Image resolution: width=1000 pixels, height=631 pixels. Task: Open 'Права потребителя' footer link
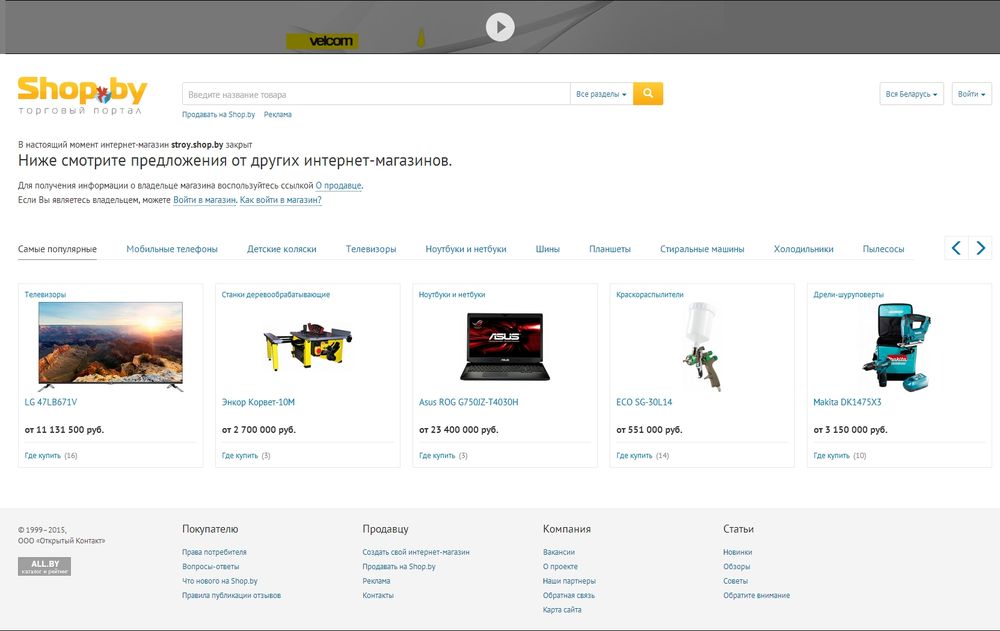(x=214, y=553)
